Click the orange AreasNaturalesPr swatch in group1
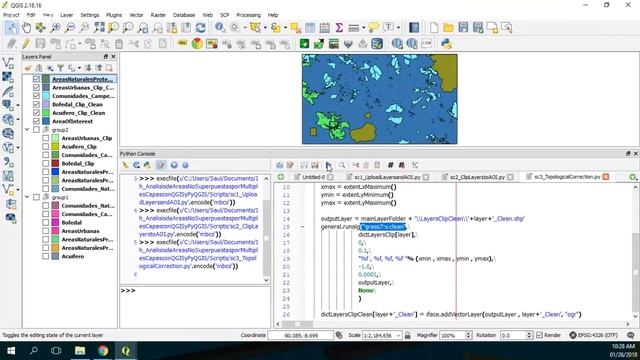The image size is (640, 360). (55, 248)
